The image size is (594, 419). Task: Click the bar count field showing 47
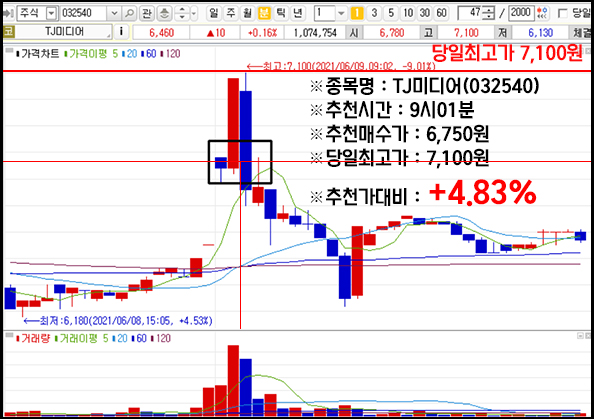[471, 13]
